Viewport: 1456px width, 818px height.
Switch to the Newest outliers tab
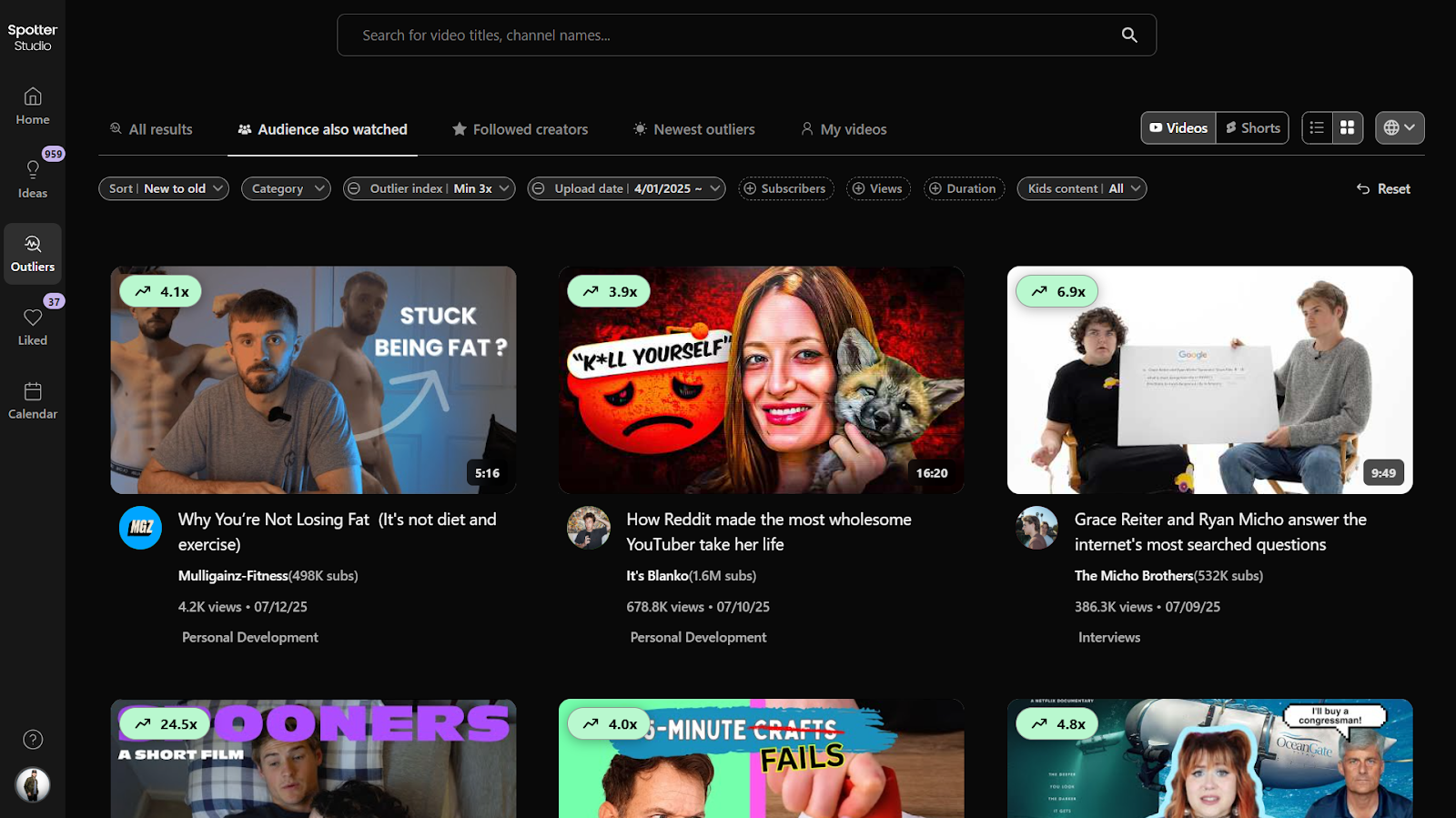(694, 129)
